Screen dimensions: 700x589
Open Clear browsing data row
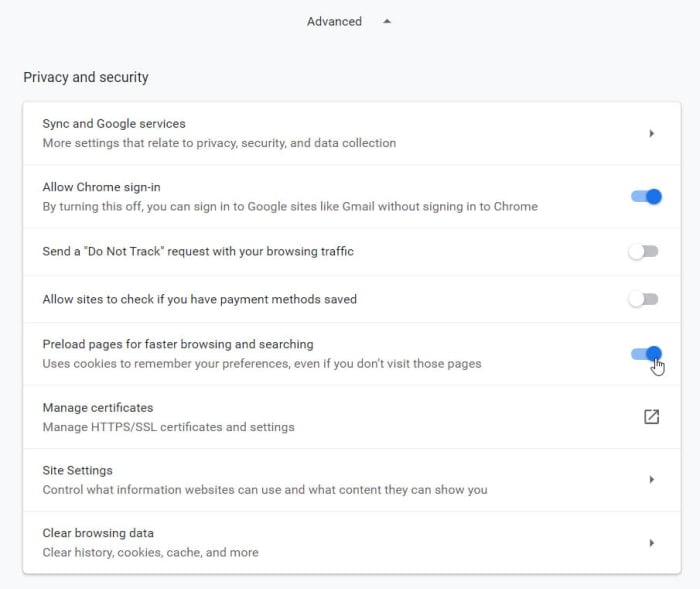[352, 543]
